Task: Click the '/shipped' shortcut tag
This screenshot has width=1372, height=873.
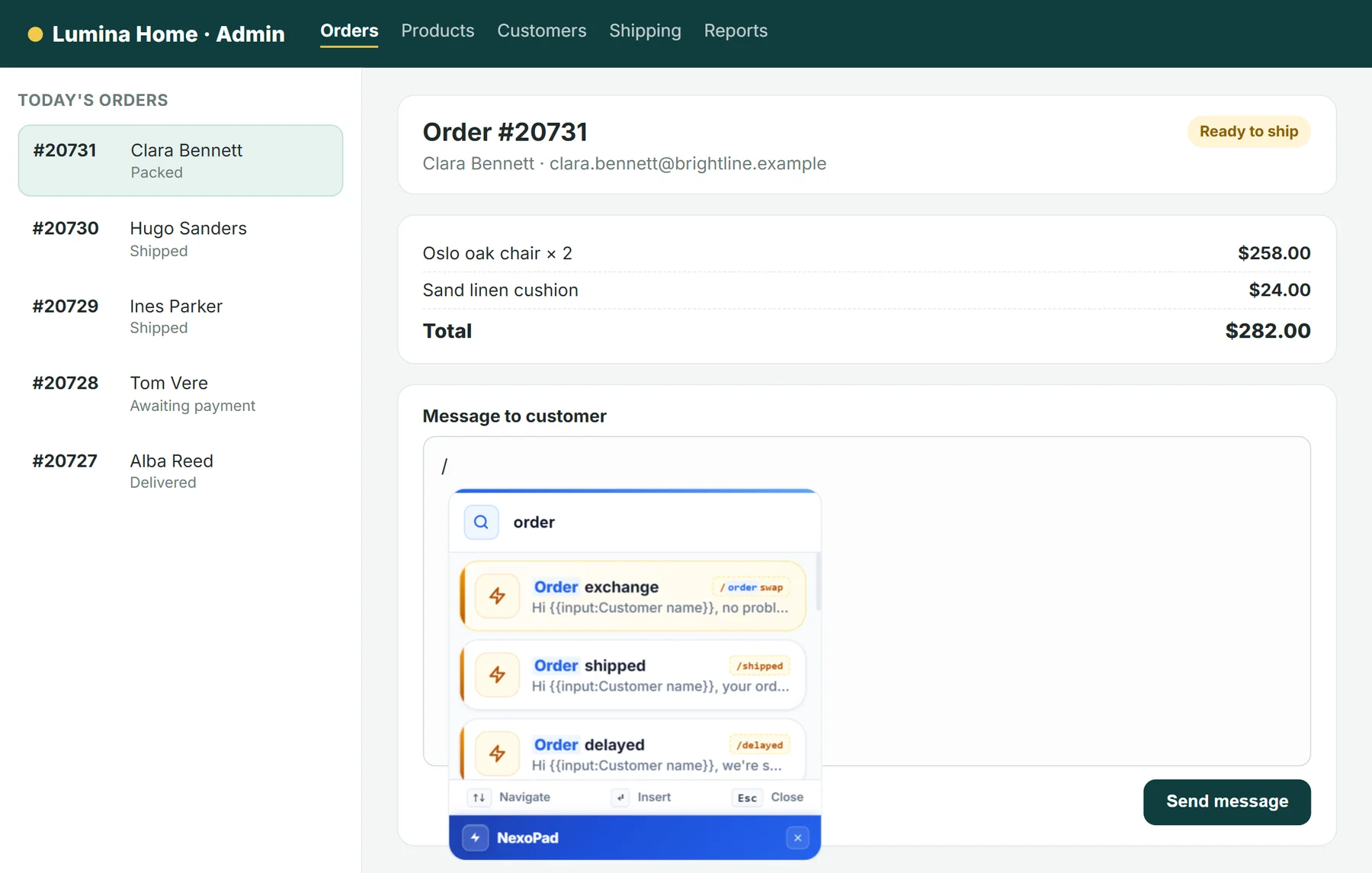Action: coord(759,666)
